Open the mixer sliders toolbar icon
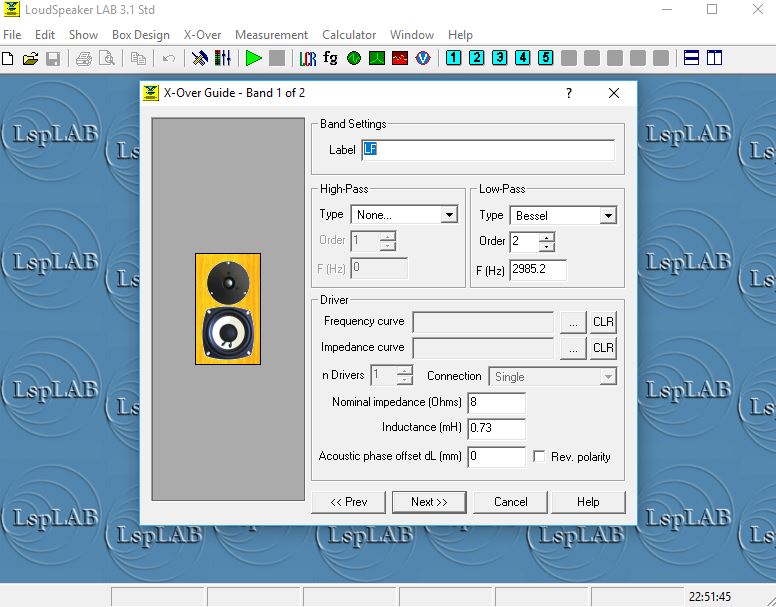The width and height of the screenshot is (776, 607). click(223, 58)
